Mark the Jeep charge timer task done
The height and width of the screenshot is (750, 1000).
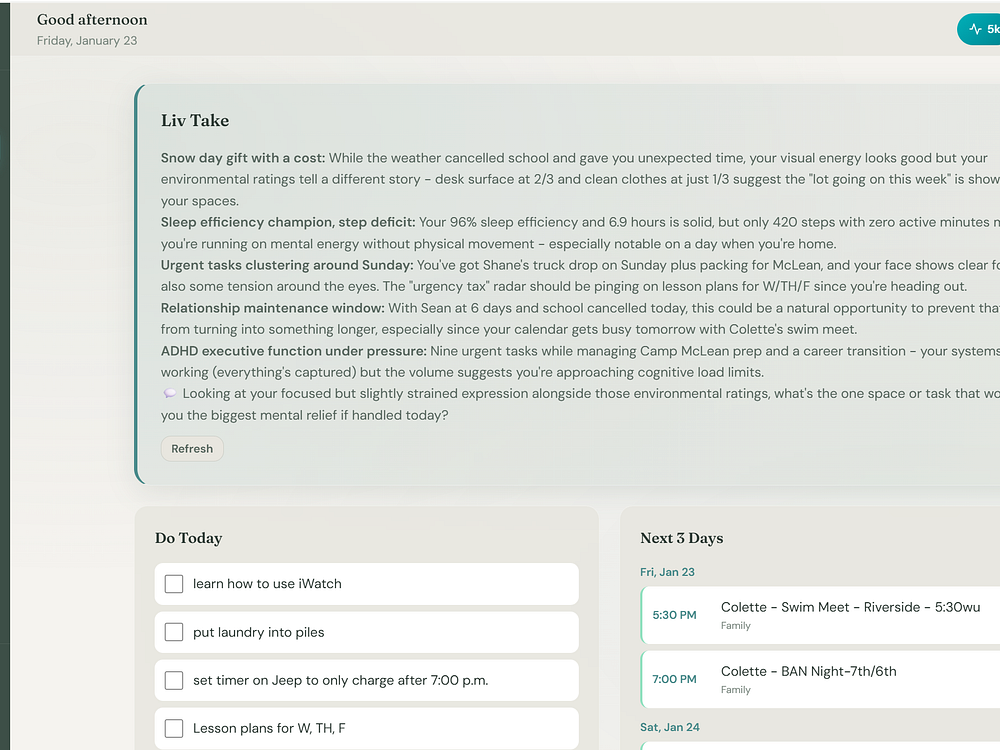coord(174,680)
